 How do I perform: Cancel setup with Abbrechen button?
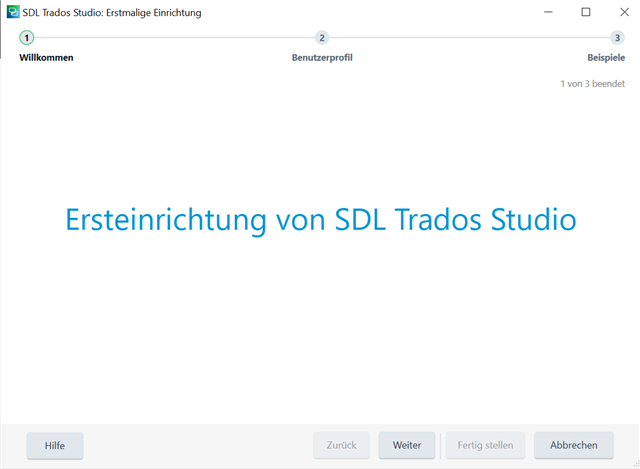tap(573, 445)
